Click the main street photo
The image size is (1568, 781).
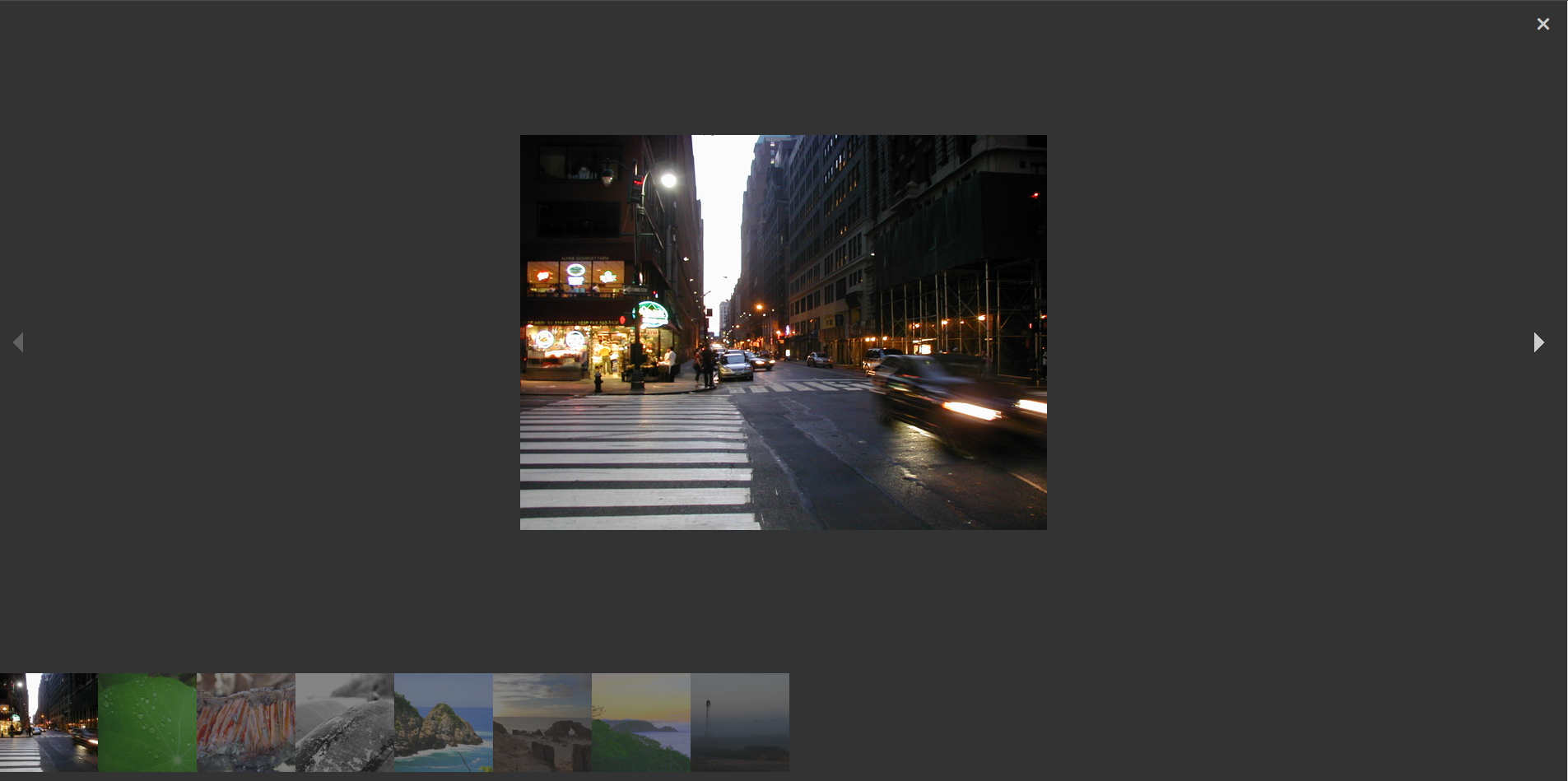pos(784,332)
